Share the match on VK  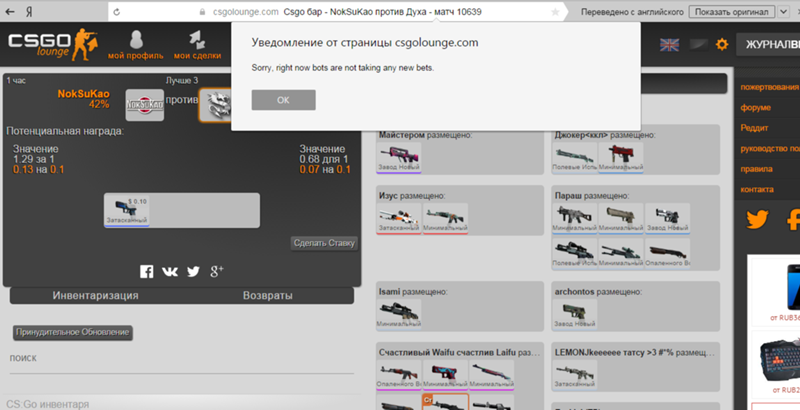coord(170,271)
